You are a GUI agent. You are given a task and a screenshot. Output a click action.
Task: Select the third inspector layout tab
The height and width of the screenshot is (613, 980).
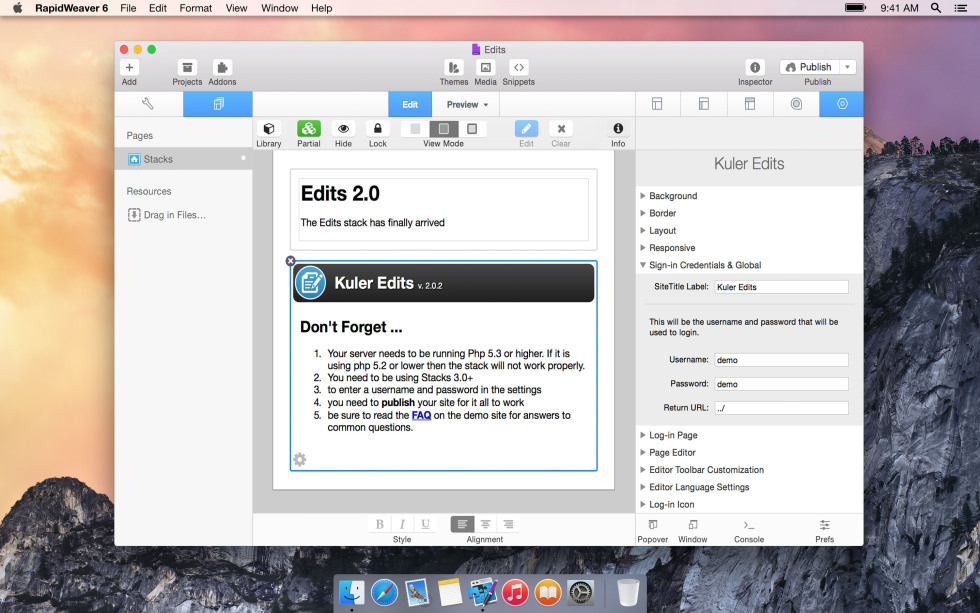pyautogui.click(x=750, y=104)
